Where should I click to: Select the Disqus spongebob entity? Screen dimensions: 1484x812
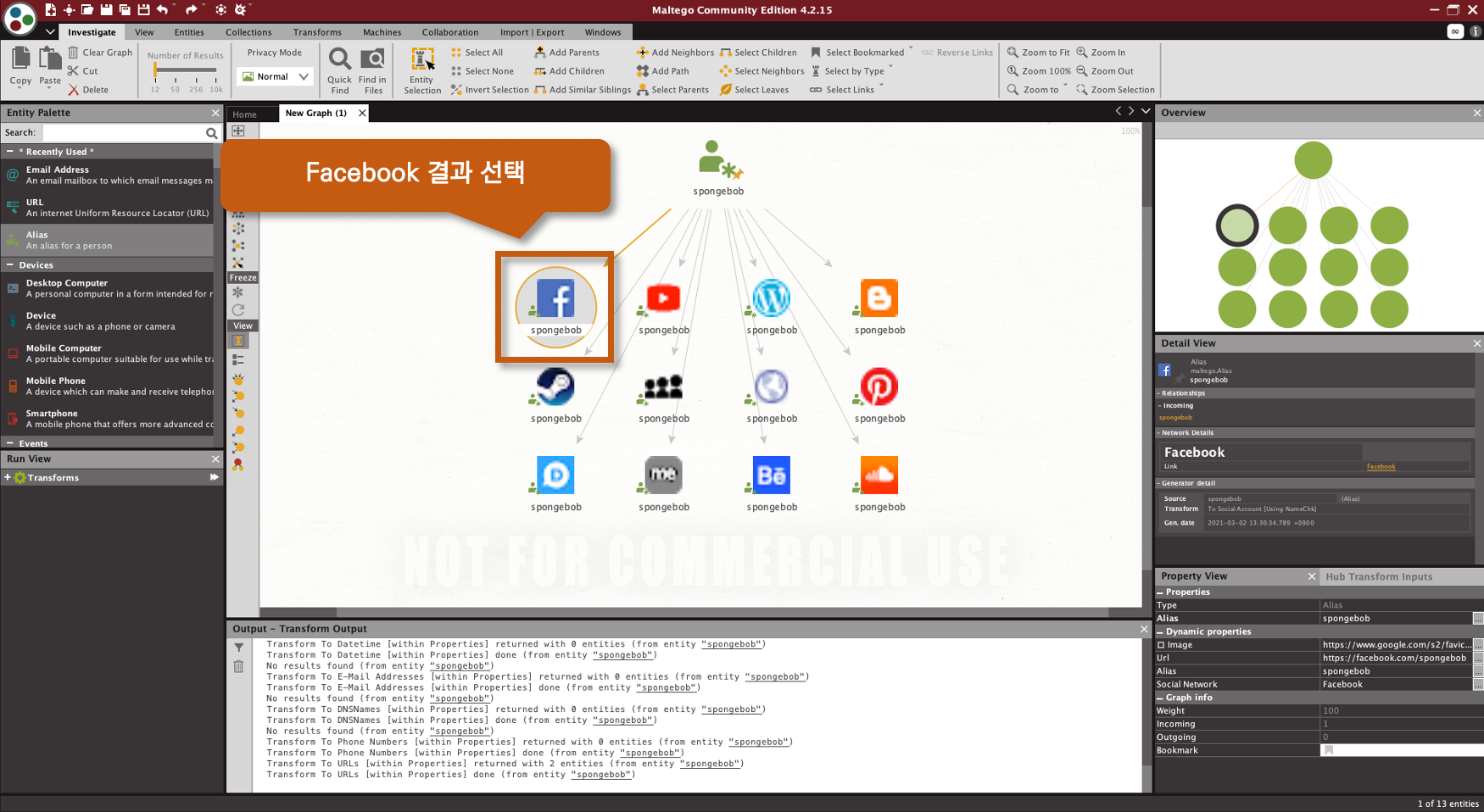pos(556,485)
